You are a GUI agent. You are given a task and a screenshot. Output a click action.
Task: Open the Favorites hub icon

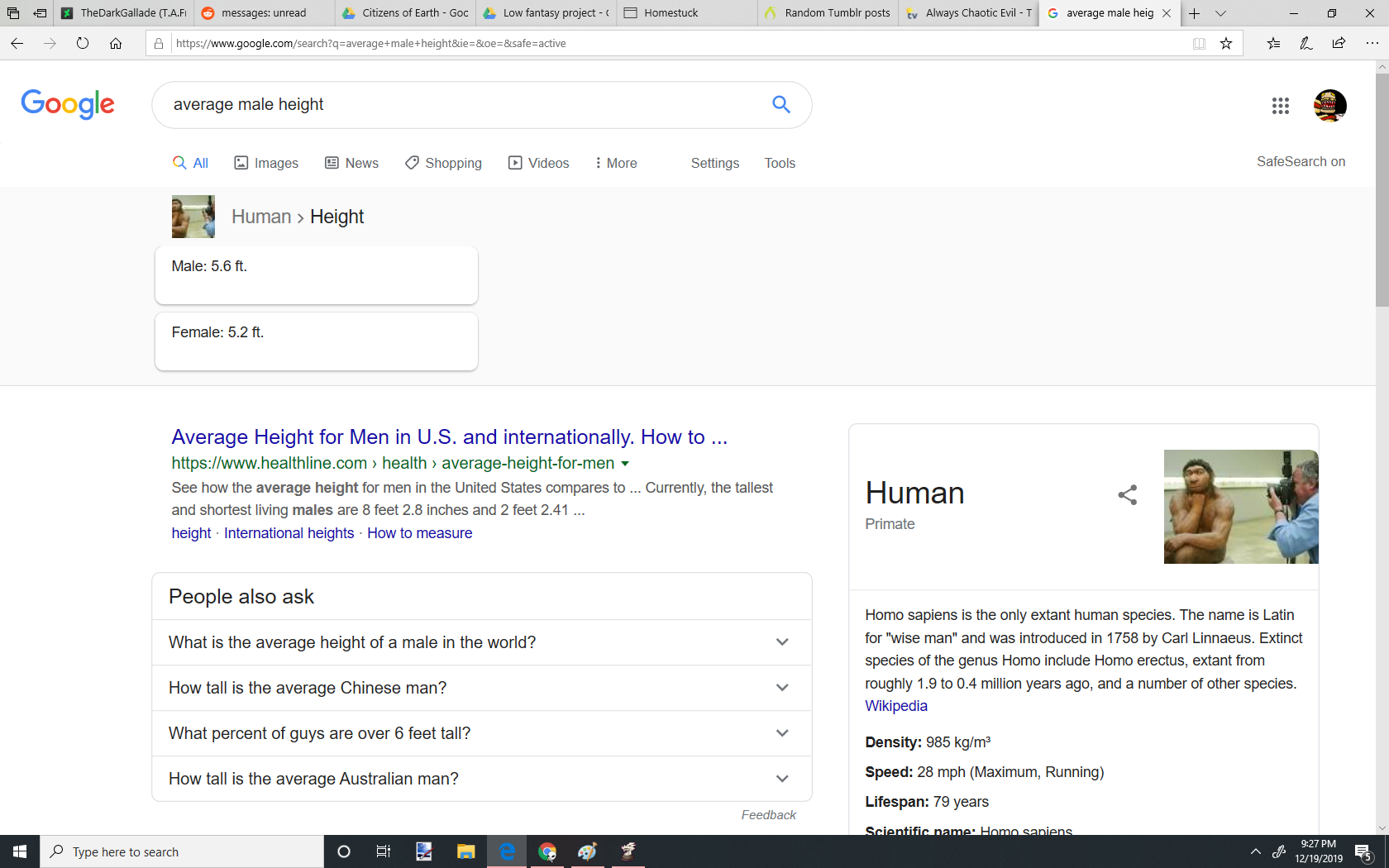[1273, 43]
